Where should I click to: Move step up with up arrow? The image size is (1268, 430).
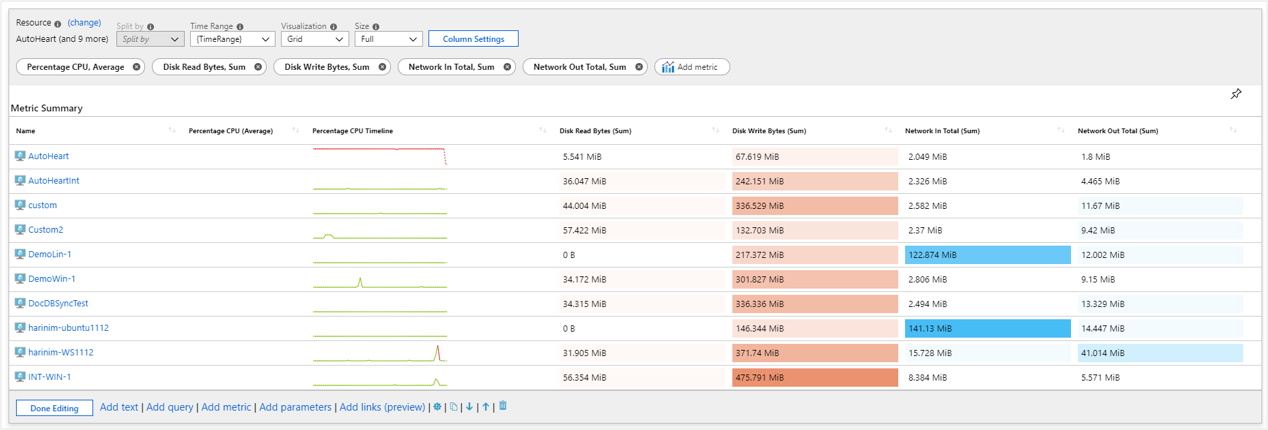[x=486, y=407]
